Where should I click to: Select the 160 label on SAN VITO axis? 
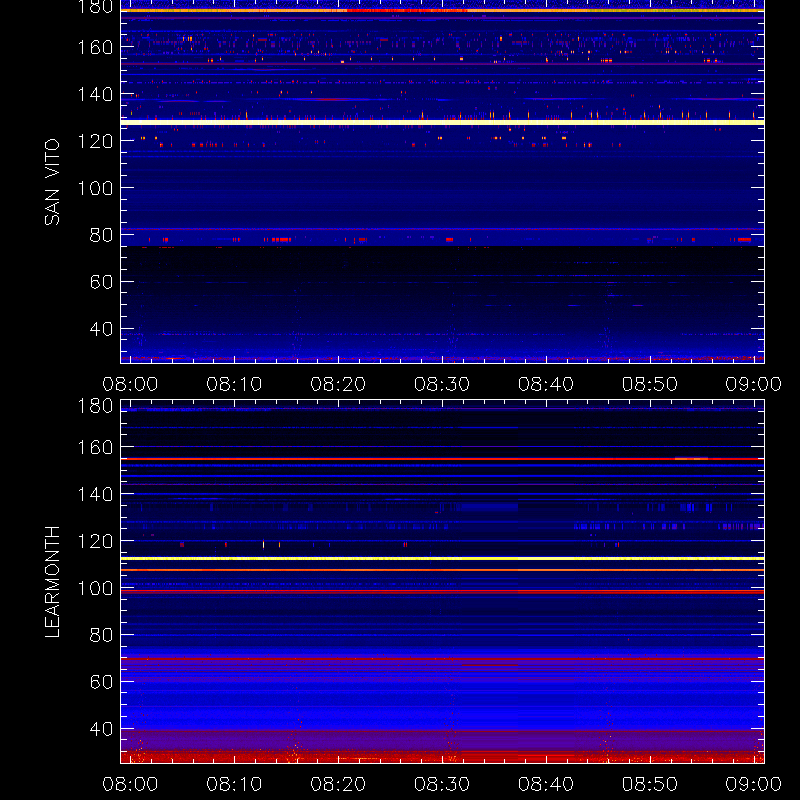[95, 47]
